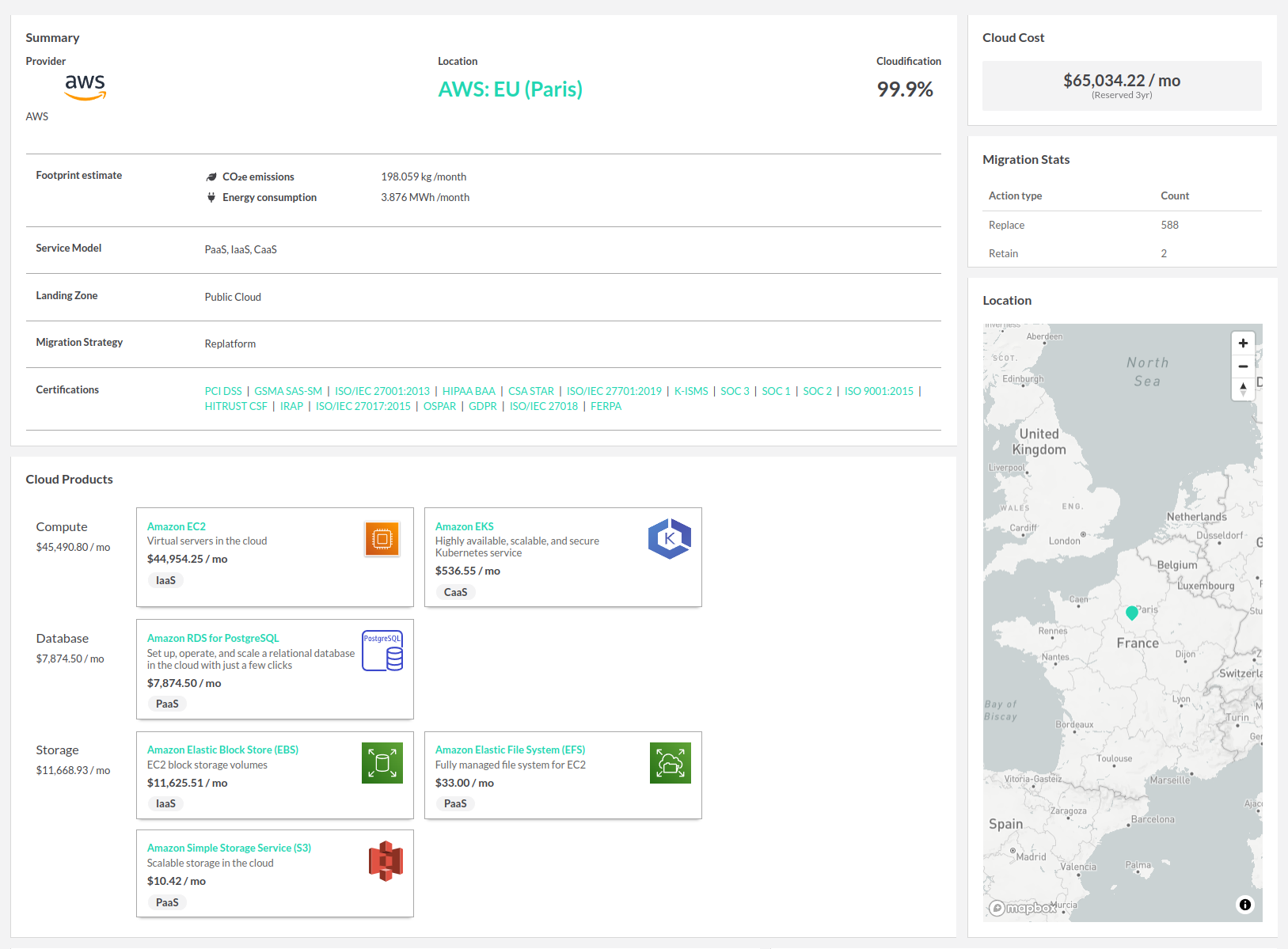Image resolution: width=1288 pixels, height=949 pixels.
Task: Open Amazon Elastic Block Store (EBS) link
Action: tap(222, 750)
